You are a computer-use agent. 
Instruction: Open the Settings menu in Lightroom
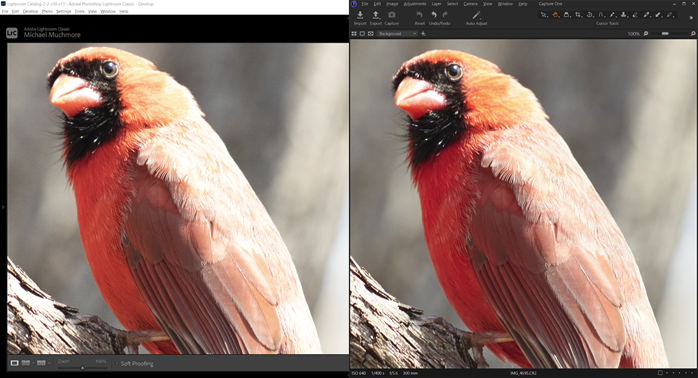(x=64, y=11)
